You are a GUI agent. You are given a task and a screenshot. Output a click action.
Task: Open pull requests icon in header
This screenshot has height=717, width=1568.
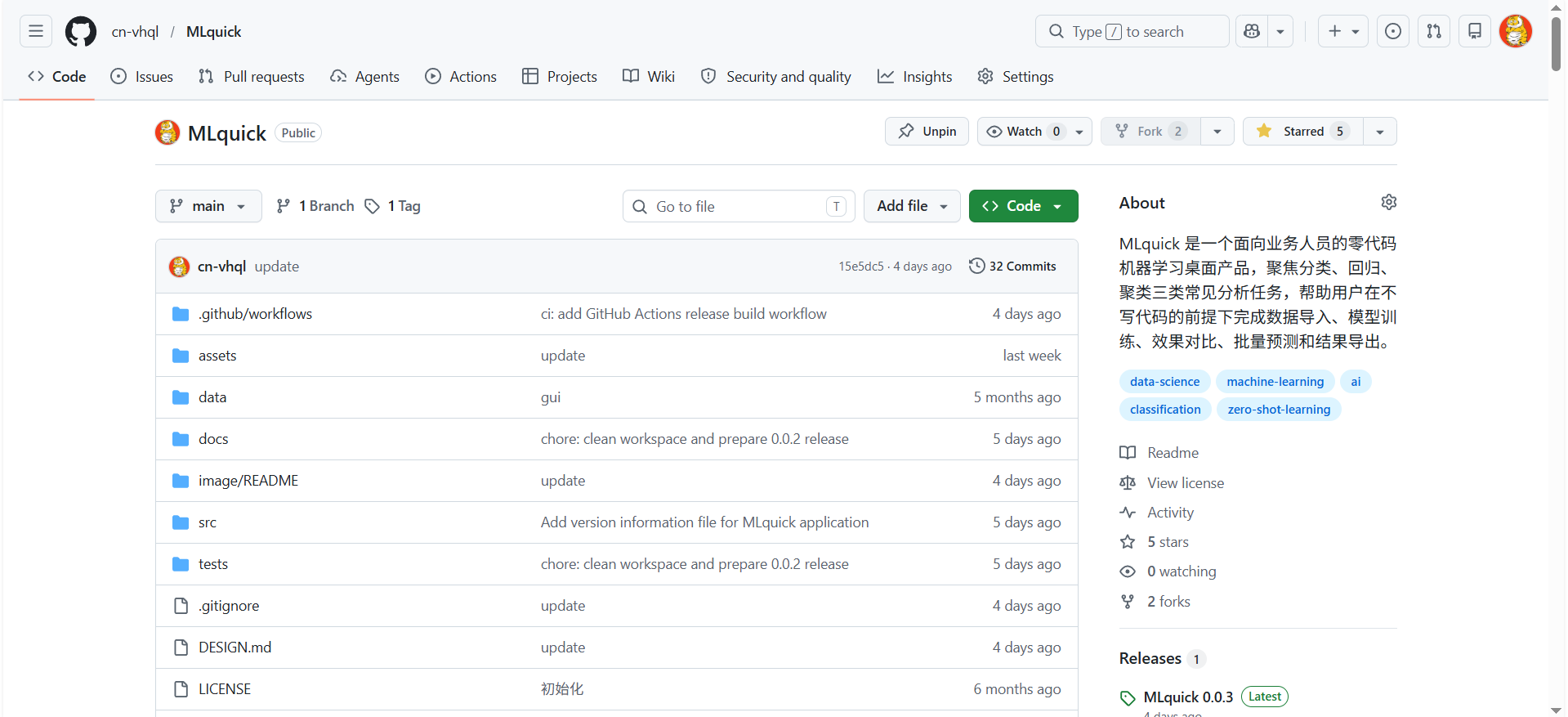(1434, 31)
